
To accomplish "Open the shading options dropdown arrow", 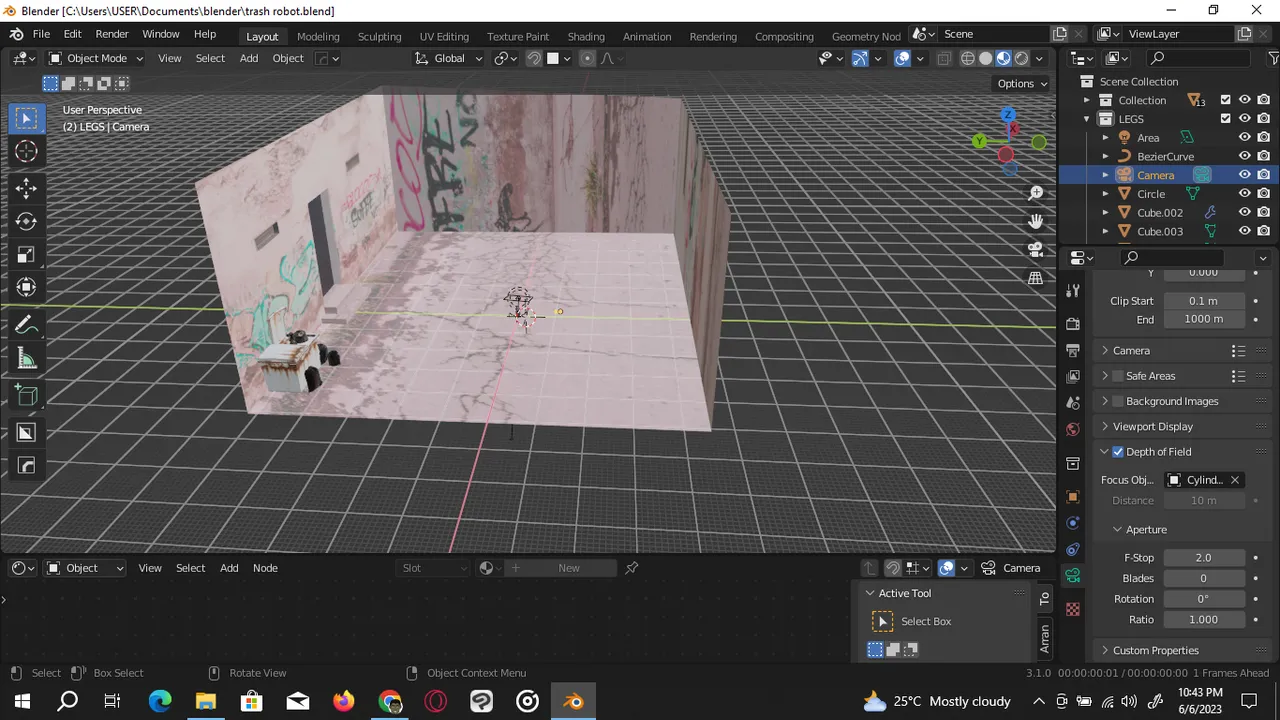I will [1041, 58].
